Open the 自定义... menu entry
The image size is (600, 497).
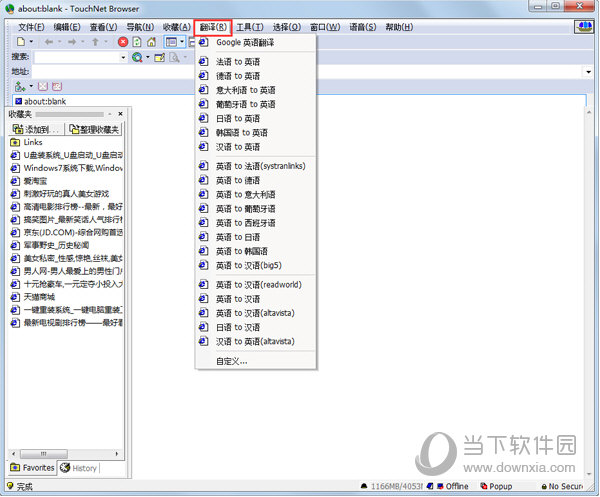[x=256, y=361]
